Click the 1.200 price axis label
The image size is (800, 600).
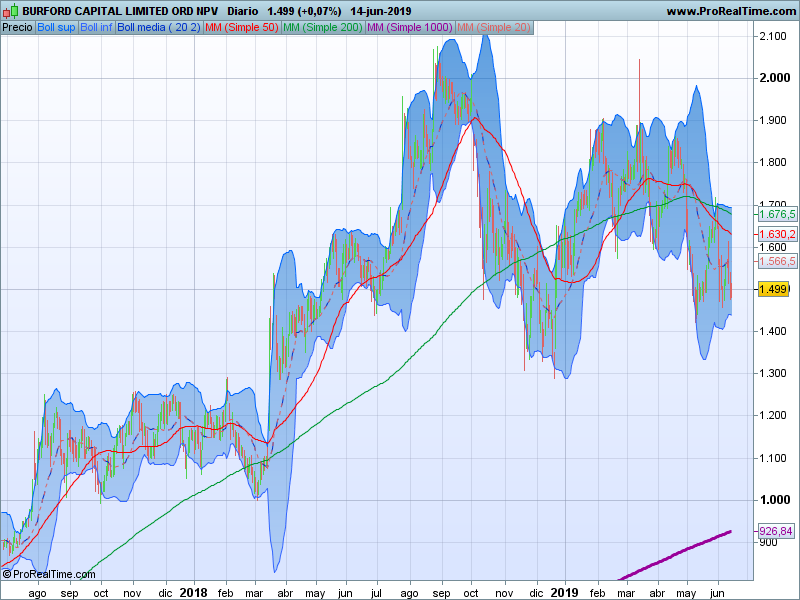click(x=773, y=415)
